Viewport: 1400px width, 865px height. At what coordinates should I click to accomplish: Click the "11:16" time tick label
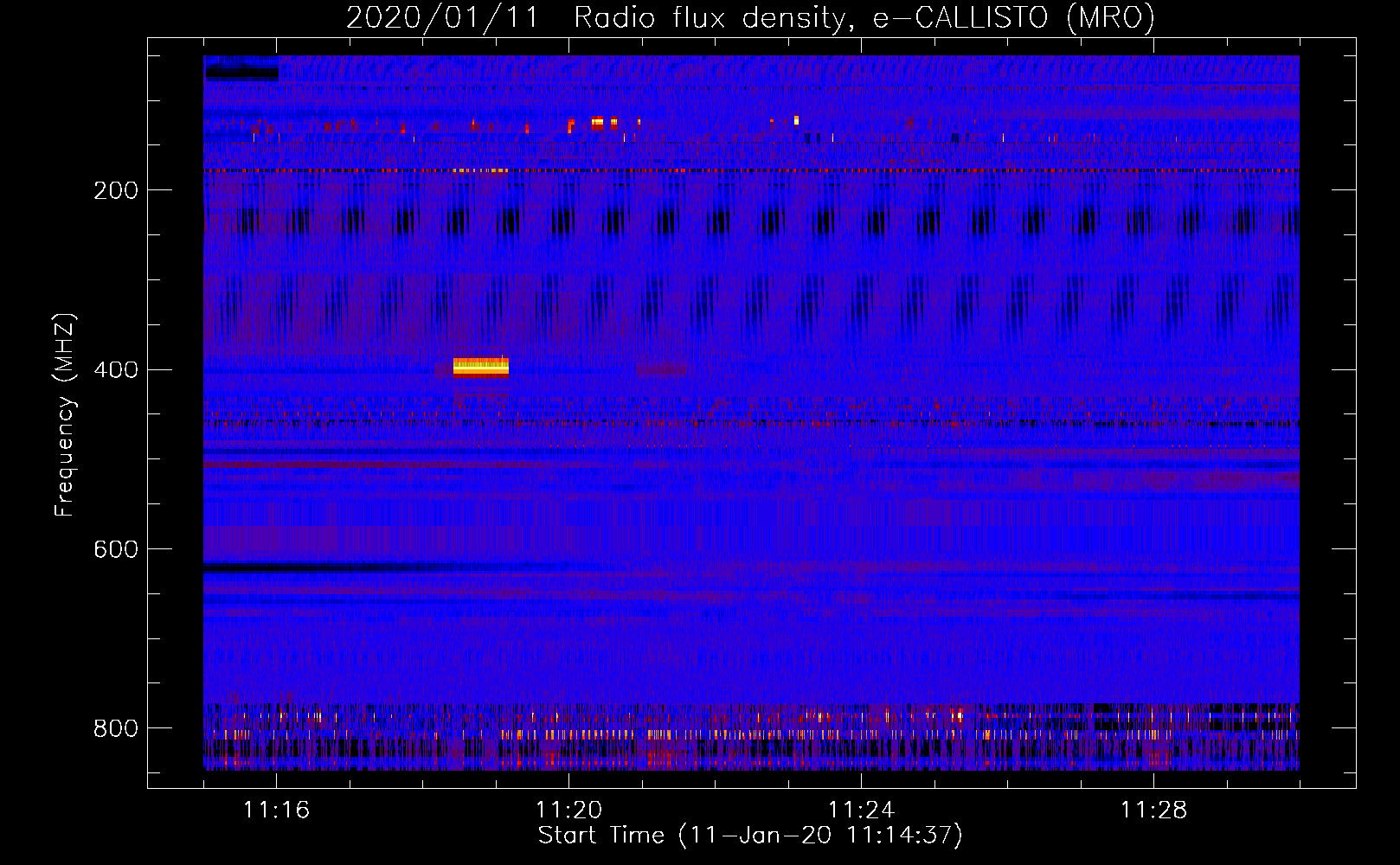[x=277, y=811]
